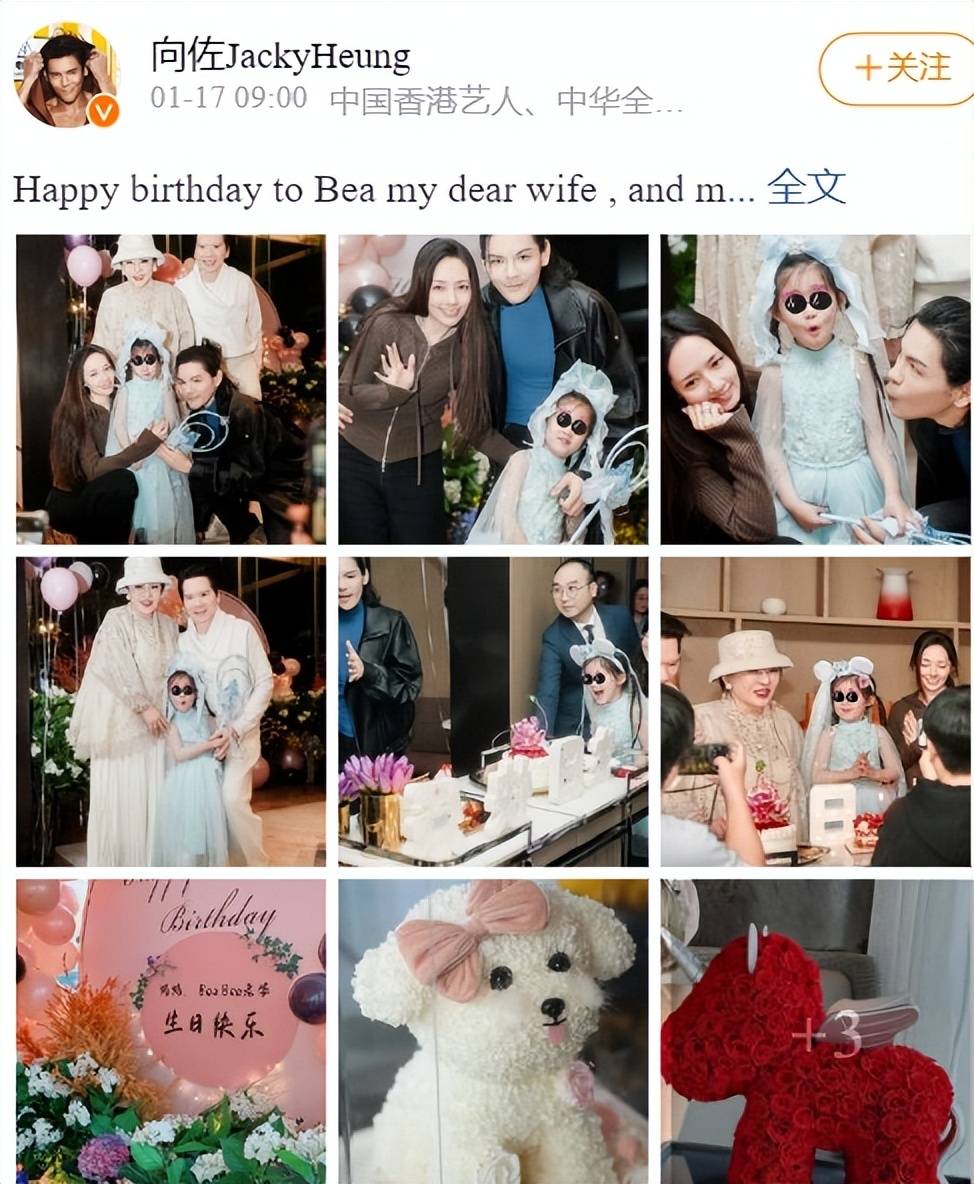This screenshot has width=974, height=1184.
Task: Open the profile avatar of the poster
Action: (66, 73)
